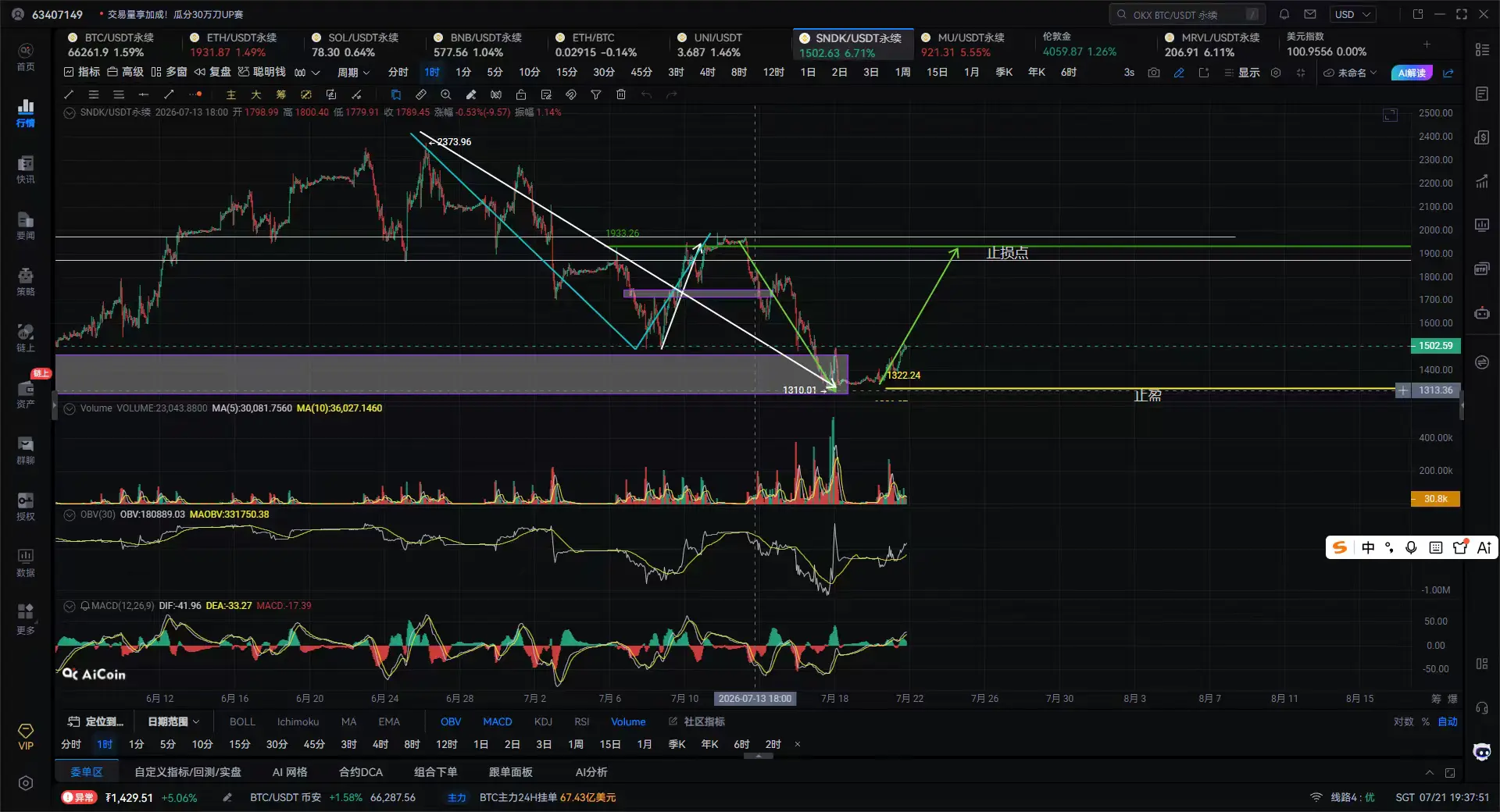Expand the 周期 period dropdown

tap(353, 73)
